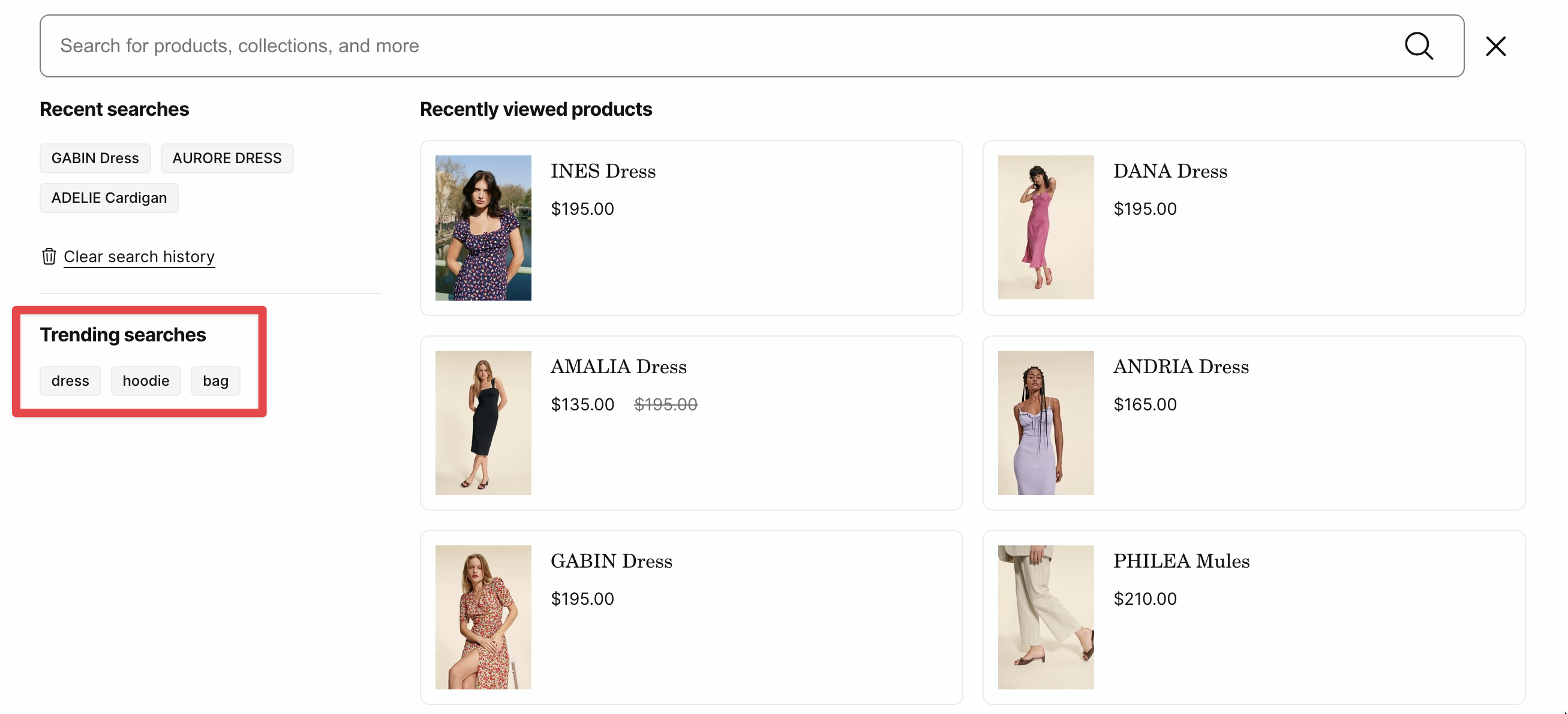Clear search history link
The image size is (1568, 714).
(x=139, y=257)
